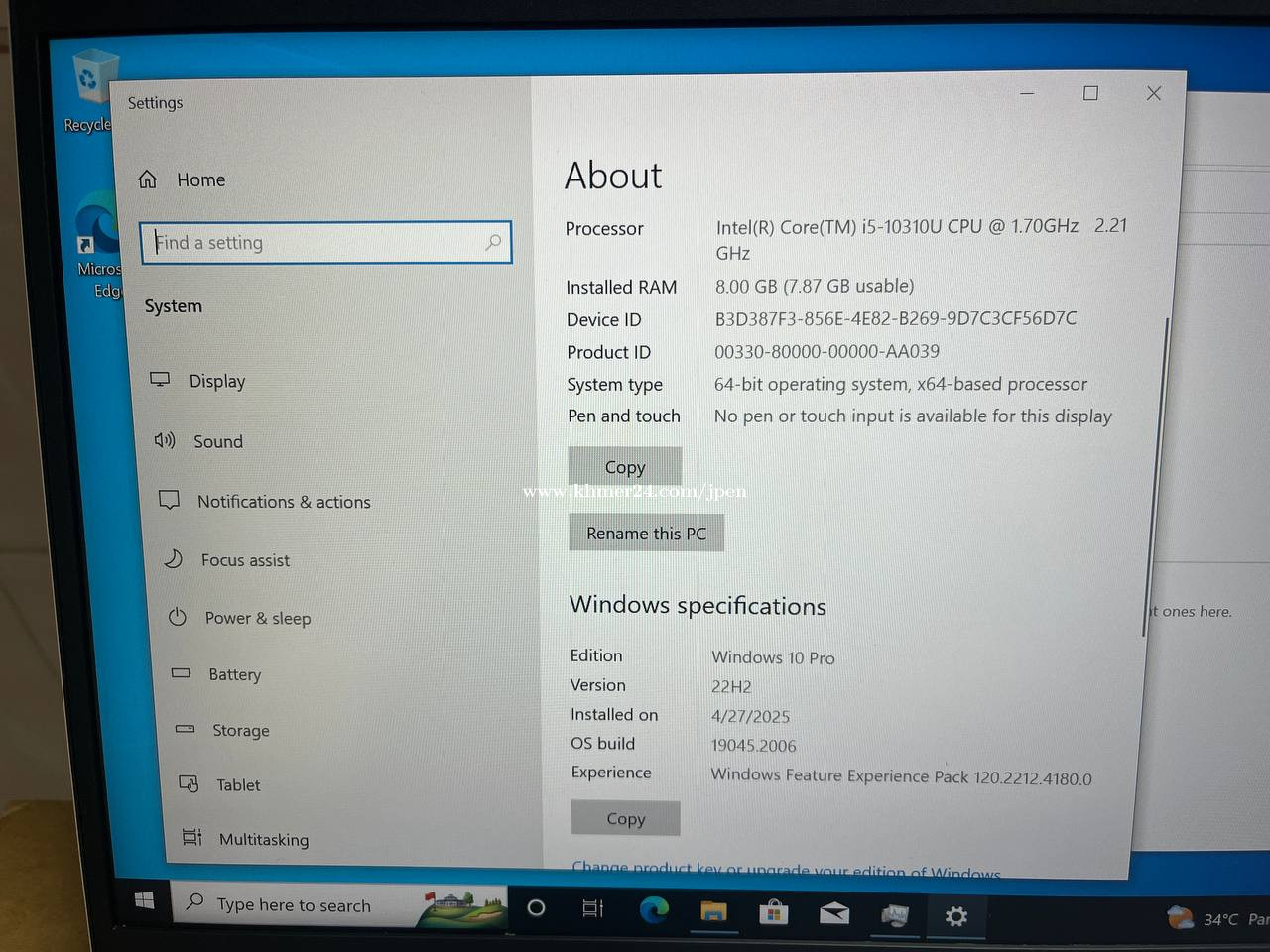Viewport: 1270px width, 952px height.
Task: Click the search magnifier in Find a setting
Action: [x=493, y=242]
